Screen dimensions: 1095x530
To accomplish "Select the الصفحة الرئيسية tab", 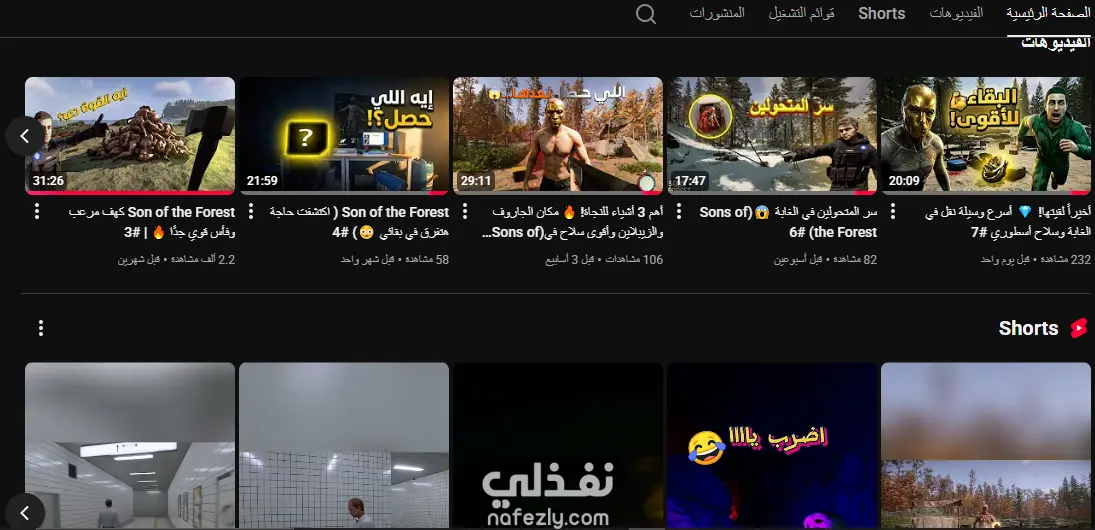I will point(1048,13).
